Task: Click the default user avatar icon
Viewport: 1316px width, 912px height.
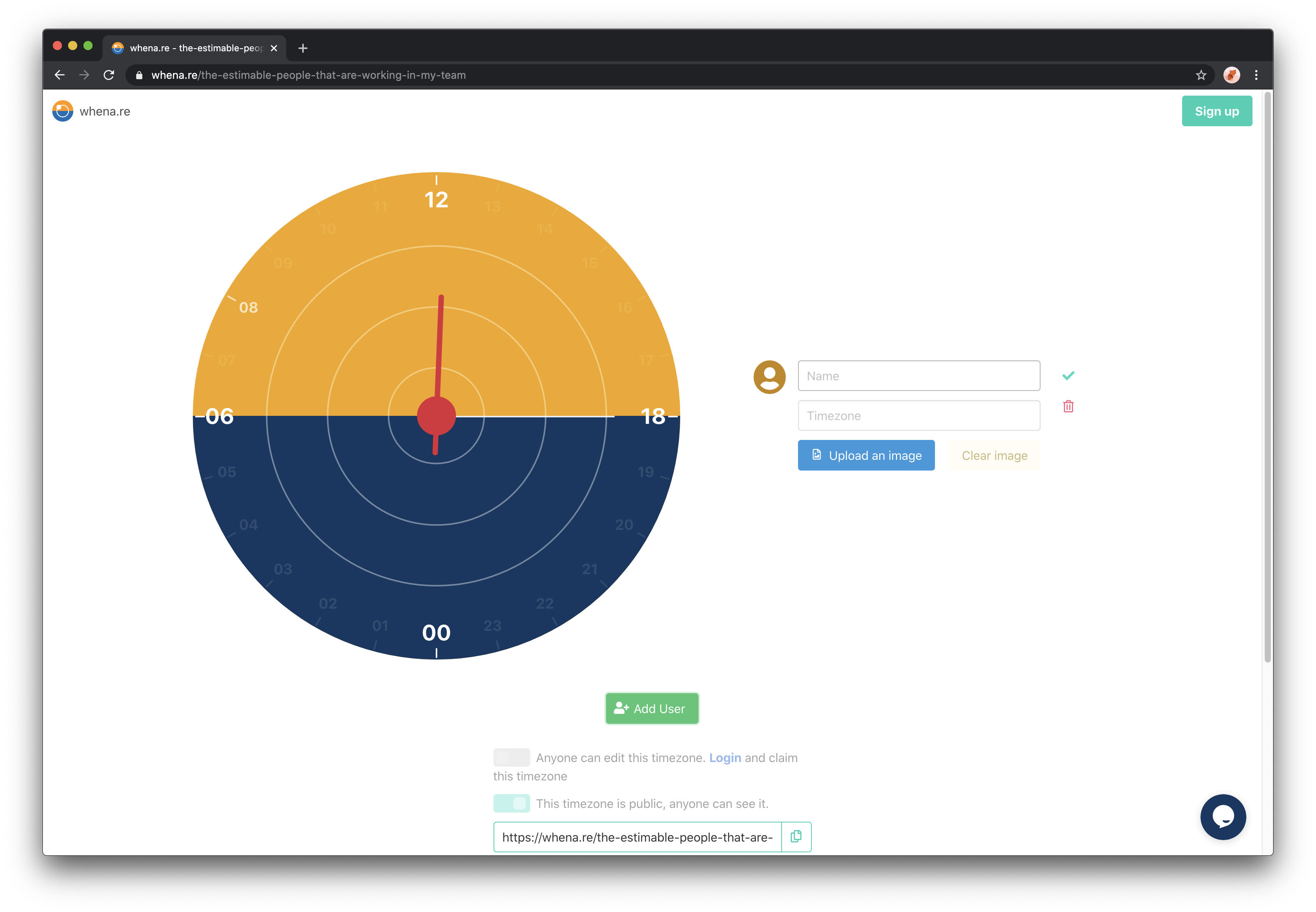Action: (x=769, y=376)
